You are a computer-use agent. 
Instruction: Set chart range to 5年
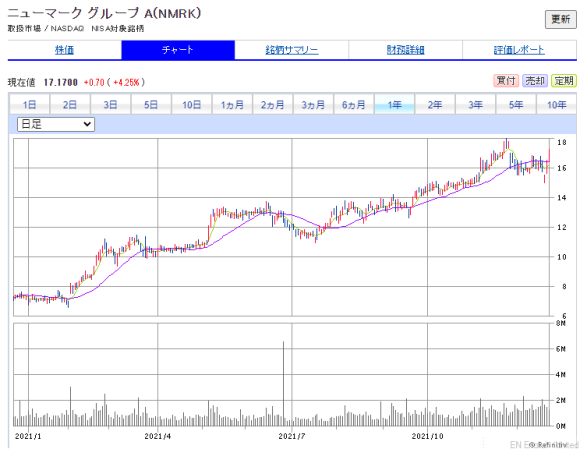[516, 105]
